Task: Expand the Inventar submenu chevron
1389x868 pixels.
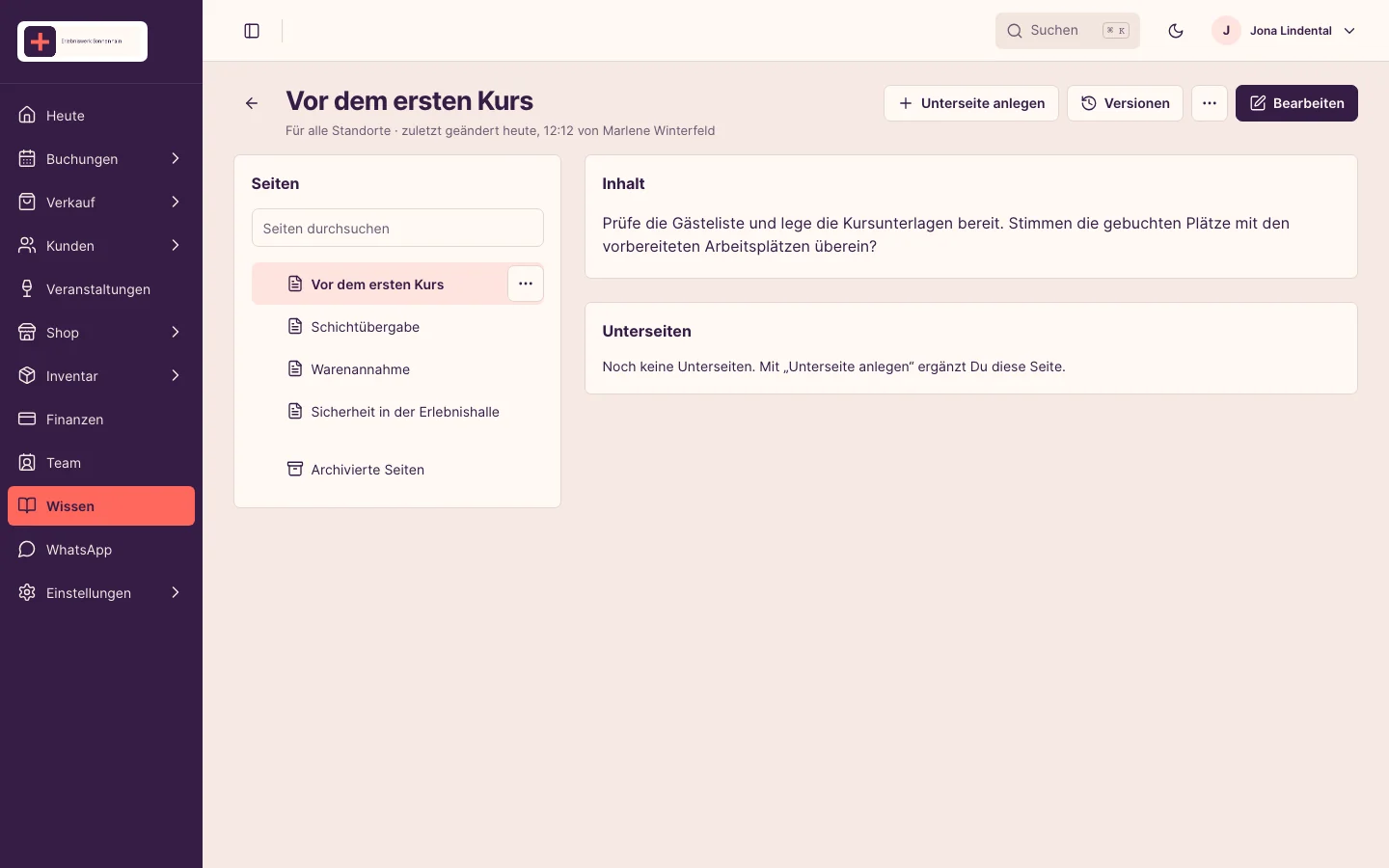Action: 176,375
